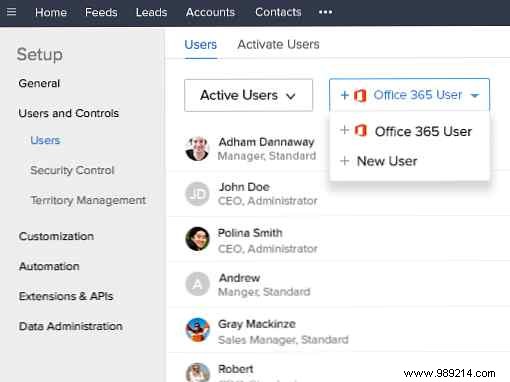Image resolution: width=510 pixels, height=382 pixels.
Task: Switch to the Activate Users tab
Action: pos(278,44)
